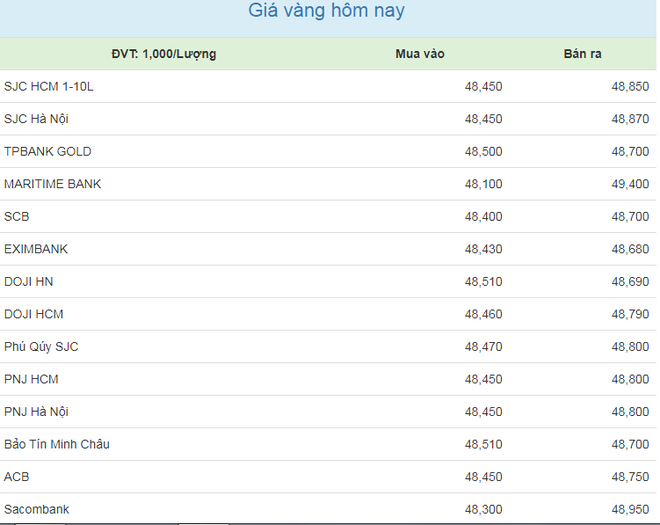
Task: Click DOJI HCM sell price 48,790
Action: point(630,314)
